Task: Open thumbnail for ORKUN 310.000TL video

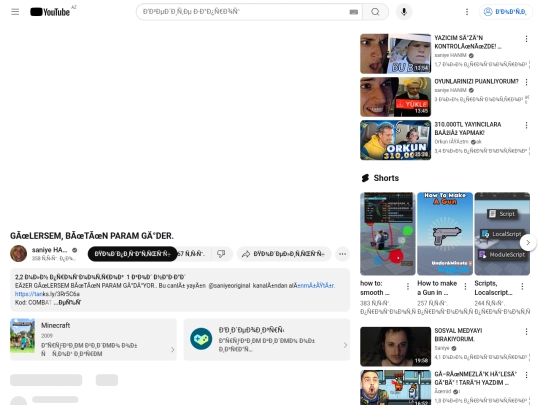Action: [x=395, y=140]
